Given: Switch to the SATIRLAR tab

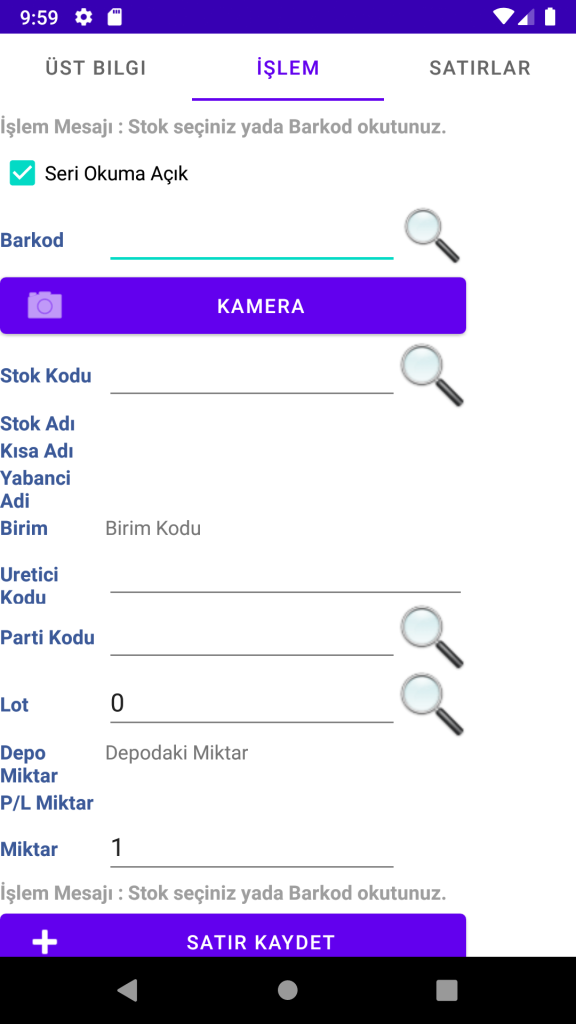Looking at the screenshot, I should (x=480, y=68).
